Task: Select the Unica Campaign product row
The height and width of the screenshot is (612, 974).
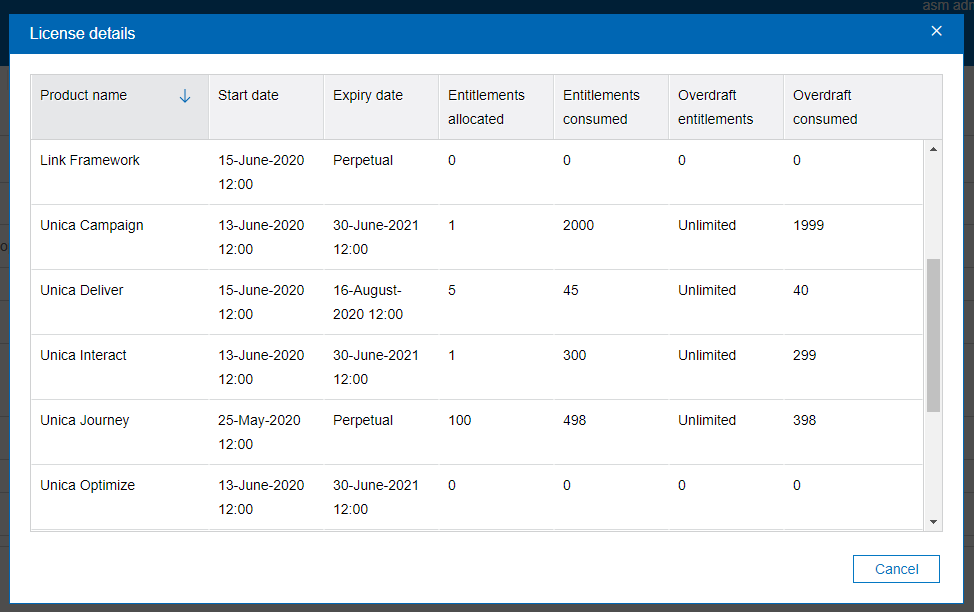Action: (92, 226)
